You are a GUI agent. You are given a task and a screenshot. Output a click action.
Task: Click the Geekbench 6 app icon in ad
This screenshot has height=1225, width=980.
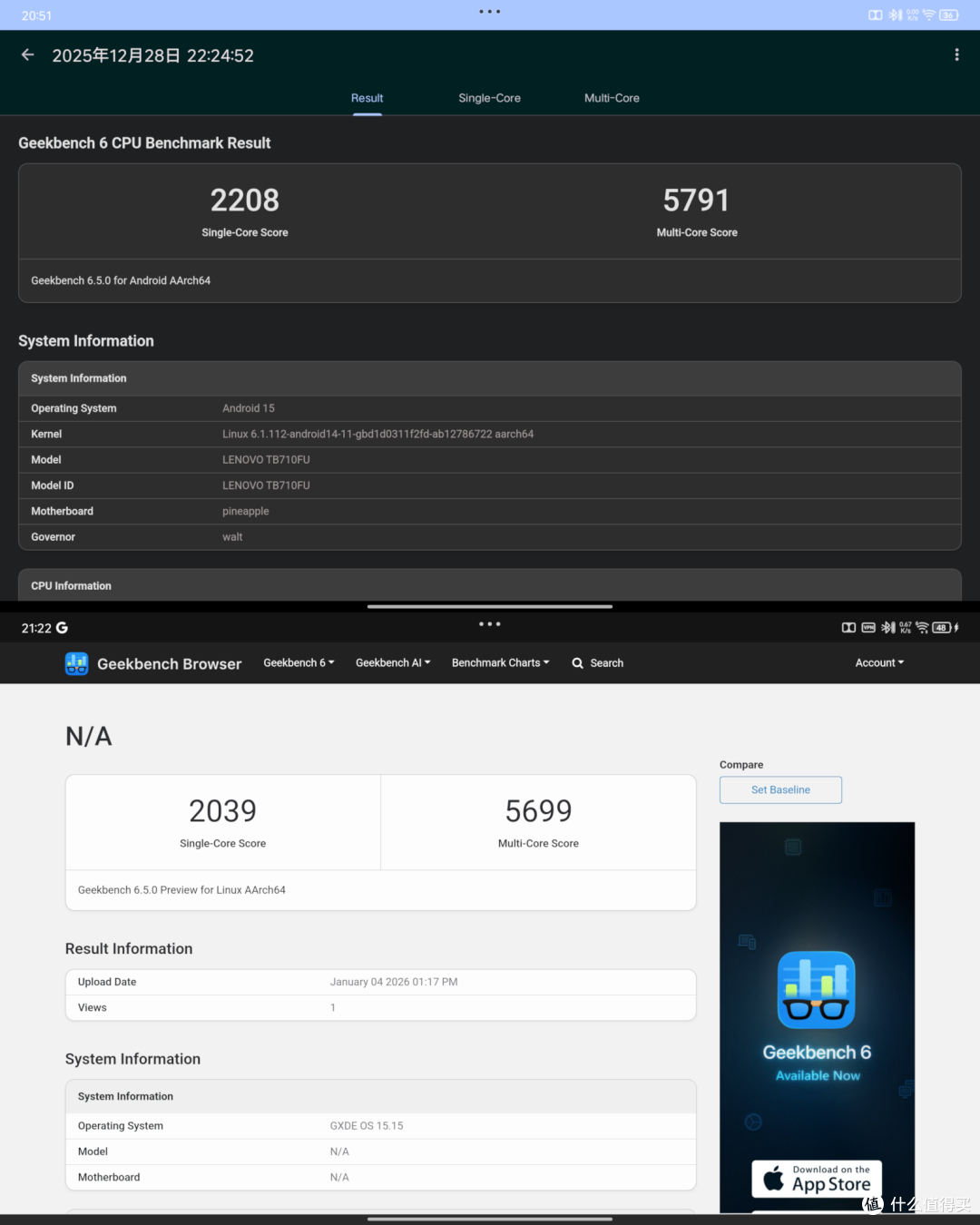(817, 990)
